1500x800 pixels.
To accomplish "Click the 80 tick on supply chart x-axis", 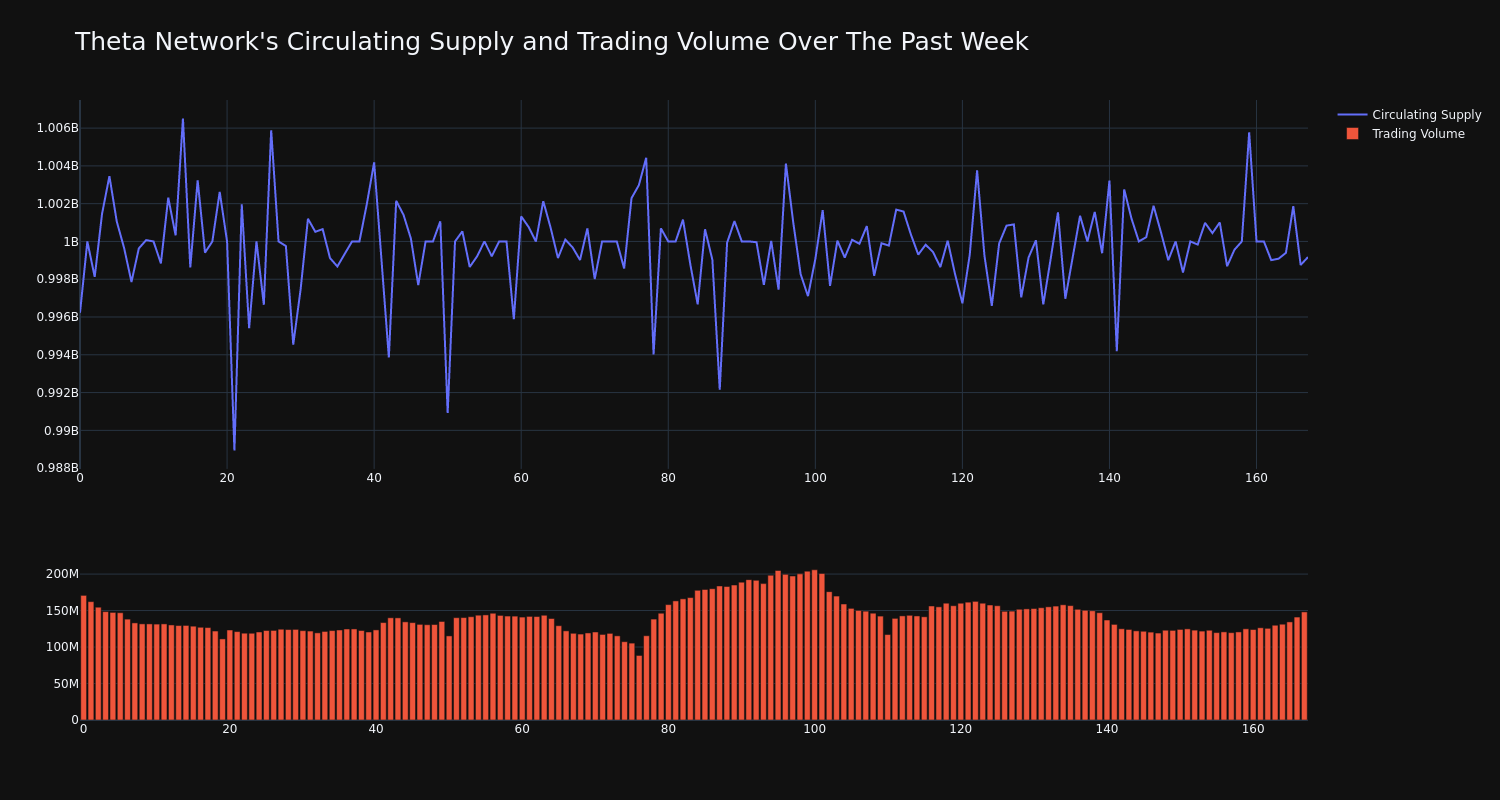I will click(x=668, y=478).
